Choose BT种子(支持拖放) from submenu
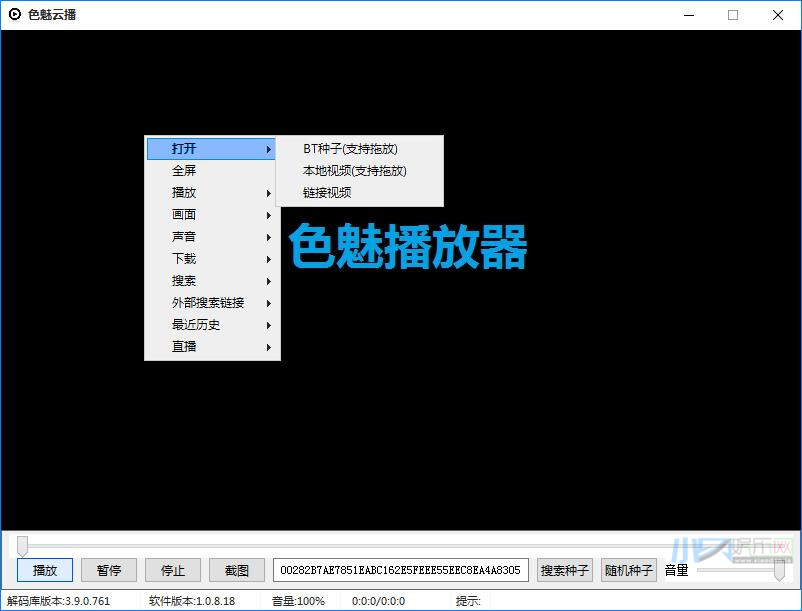 pos(360,149)
